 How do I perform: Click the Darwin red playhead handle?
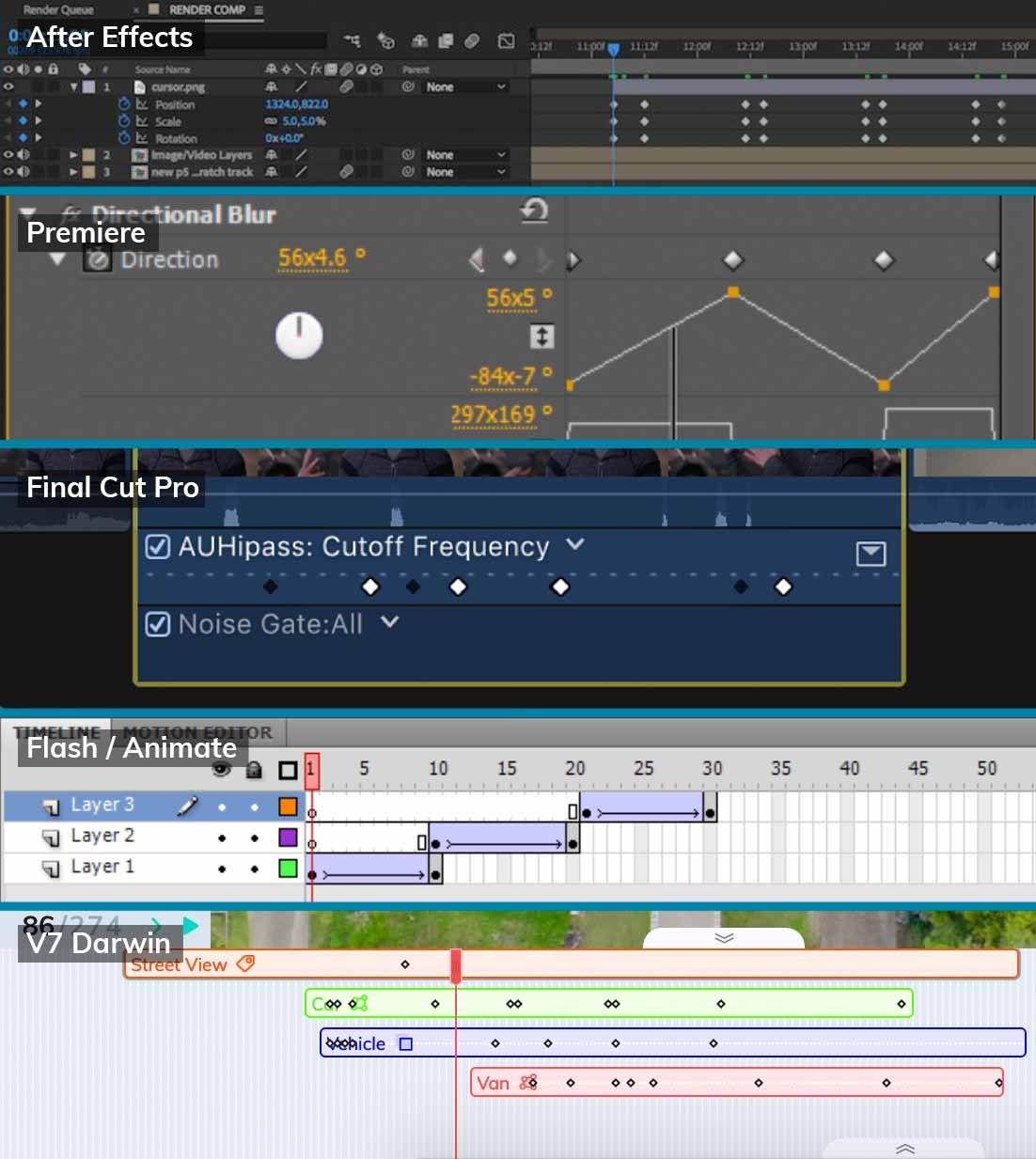coord(456,965)
